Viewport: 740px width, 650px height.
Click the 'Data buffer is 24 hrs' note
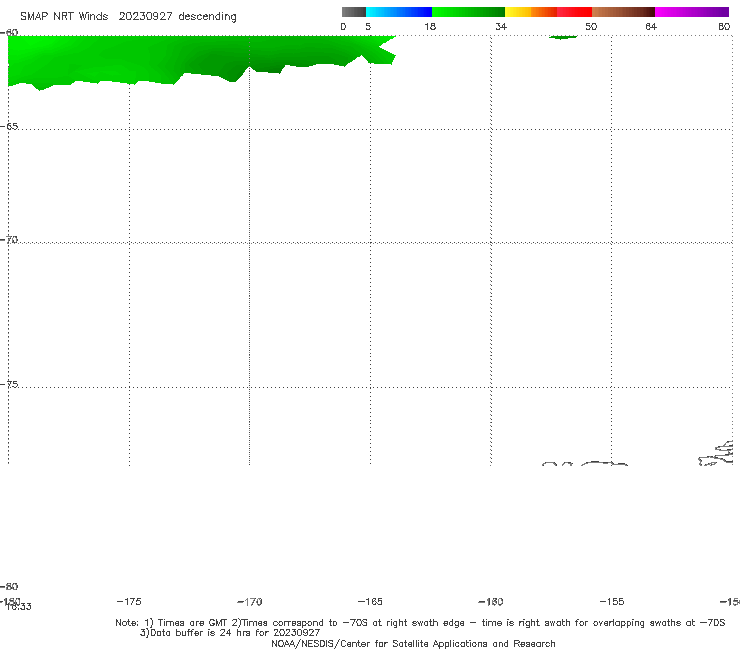tap(230, 633)
